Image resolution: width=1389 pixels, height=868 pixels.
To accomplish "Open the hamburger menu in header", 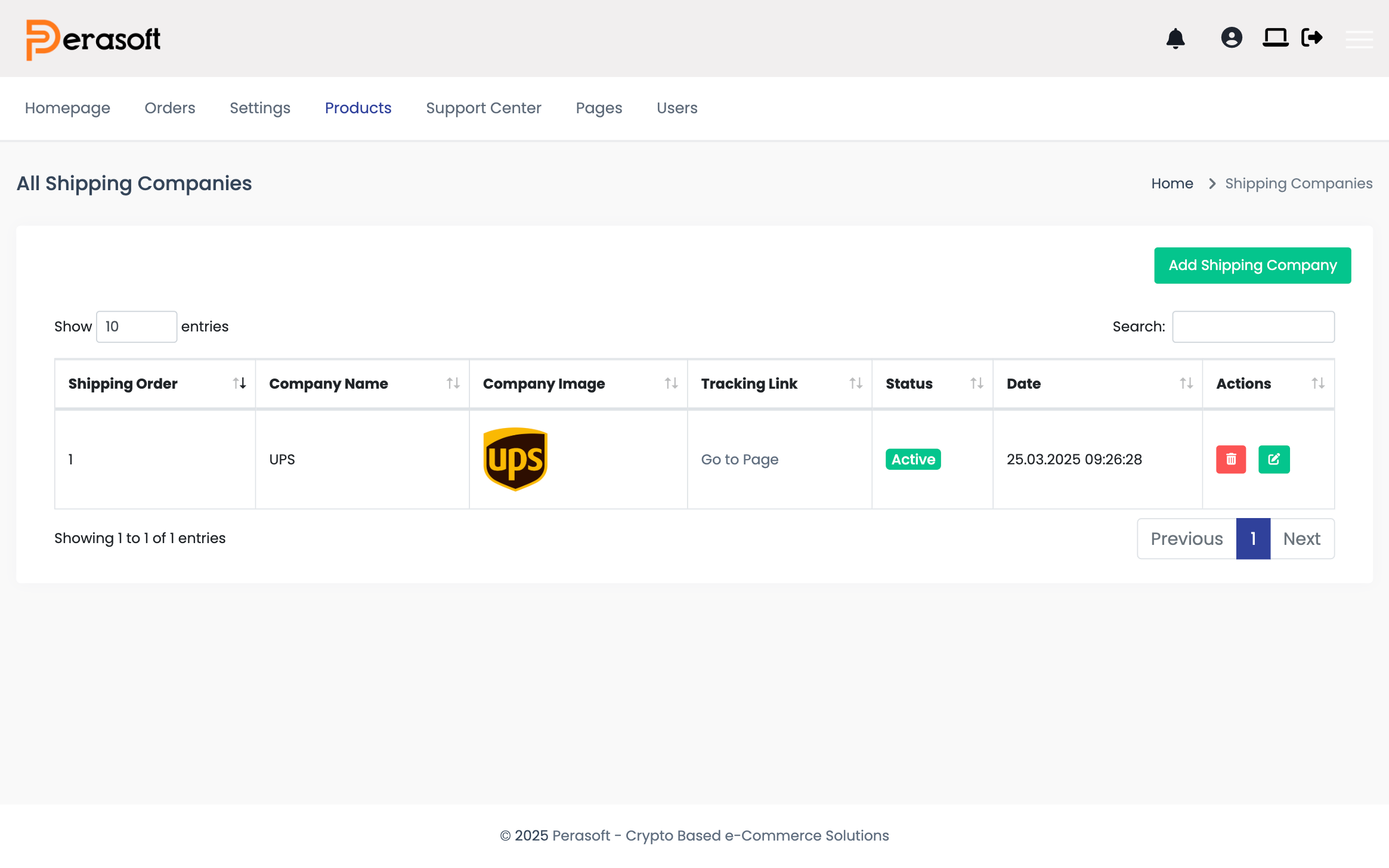I will 1359,39.
